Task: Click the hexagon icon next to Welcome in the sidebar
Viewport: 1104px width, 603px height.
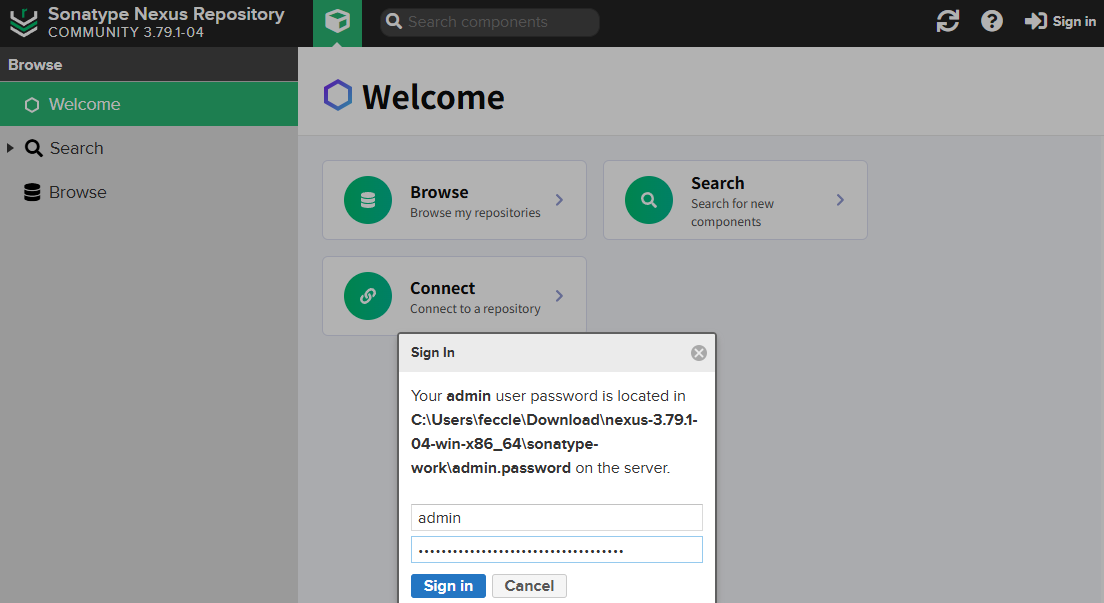Action: click(32, 105)
